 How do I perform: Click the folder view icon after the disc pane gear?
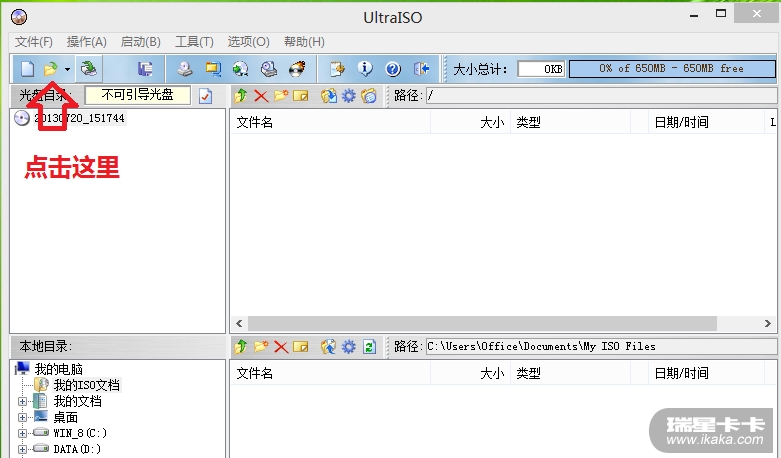point(369,96)
